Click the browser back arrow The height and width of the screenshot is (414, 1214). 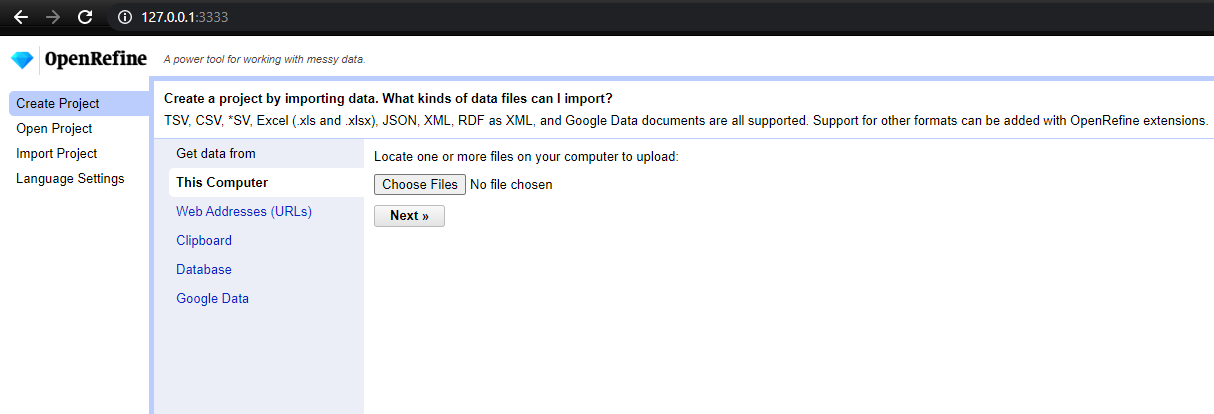[21, 17]
